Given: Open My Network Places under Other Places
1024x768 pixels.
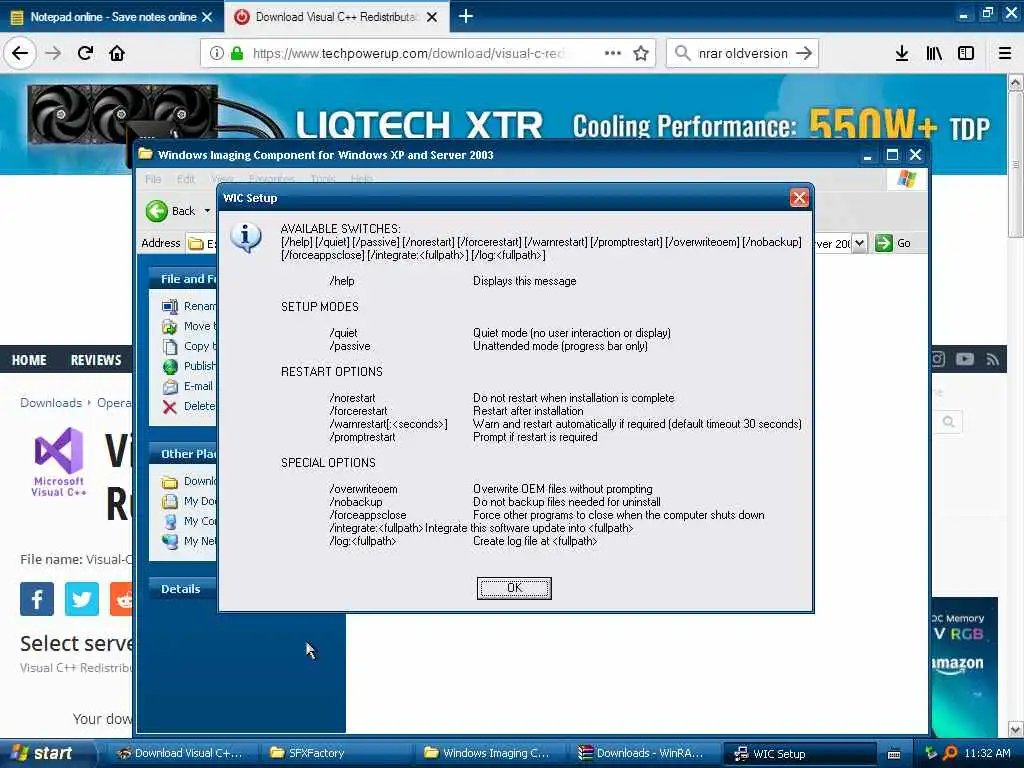Looking at the screenshot, I should pos(189,541).
